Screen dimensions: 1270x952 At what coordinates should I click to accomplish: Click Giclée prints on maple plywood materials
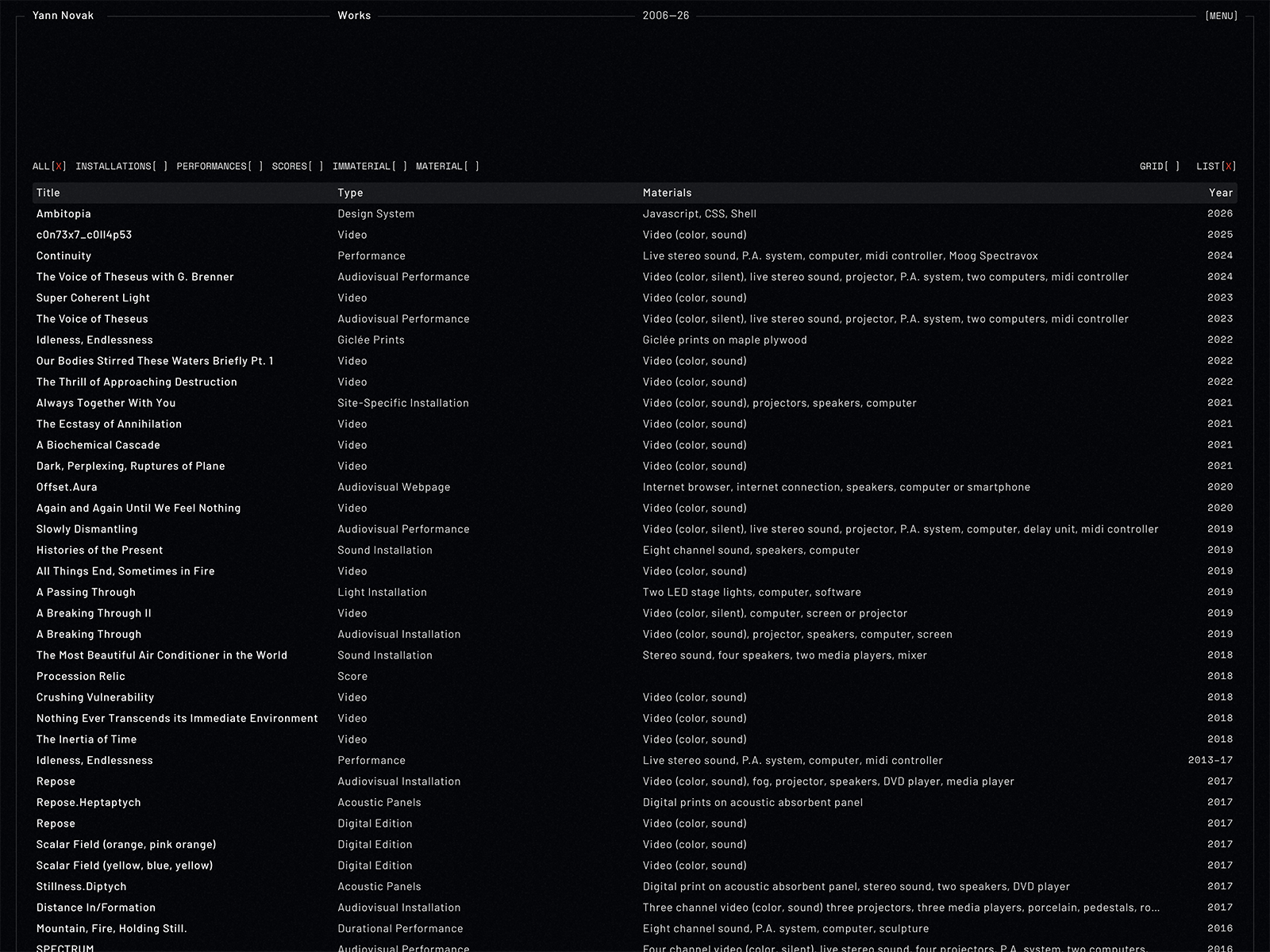click(x=725, y=340)
